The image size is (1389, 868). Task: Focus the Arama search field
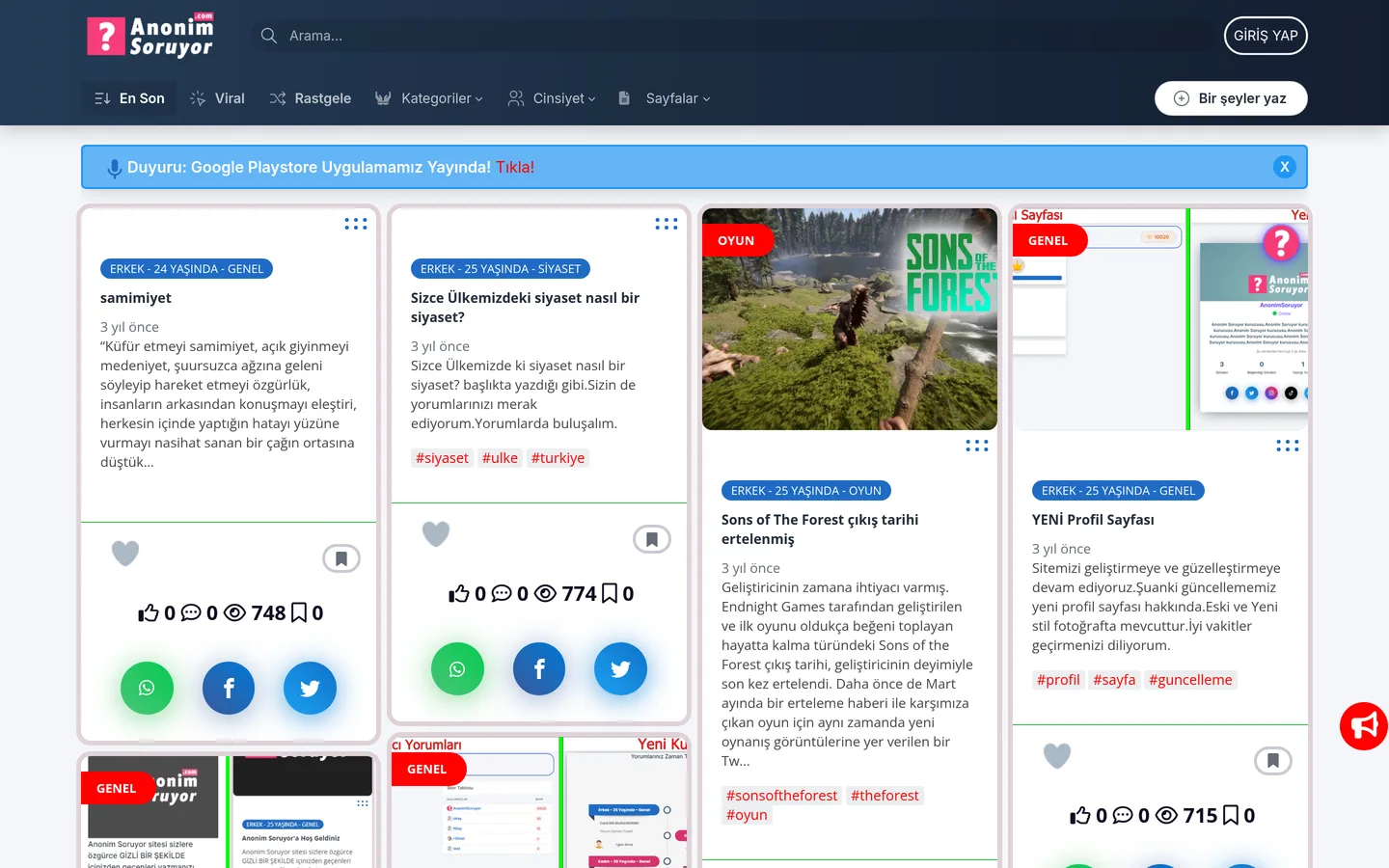(x=733, y=36)
